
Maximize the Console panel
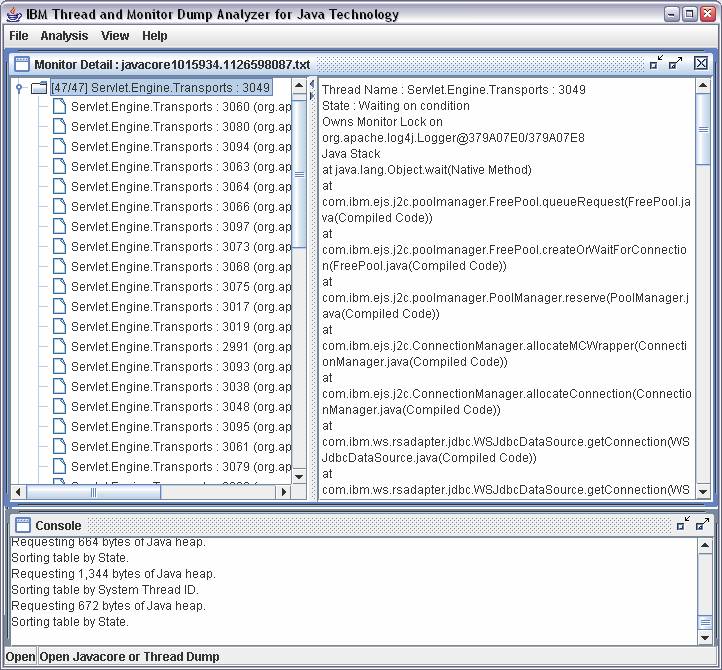[x=703, y=524]
